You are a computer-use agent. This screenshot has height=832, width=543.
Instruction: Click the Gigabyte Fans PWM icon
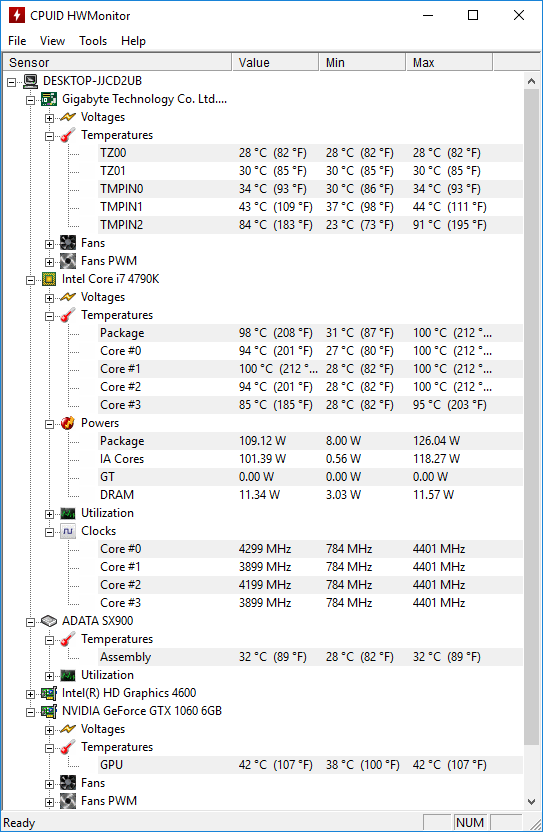click(68, 261)
